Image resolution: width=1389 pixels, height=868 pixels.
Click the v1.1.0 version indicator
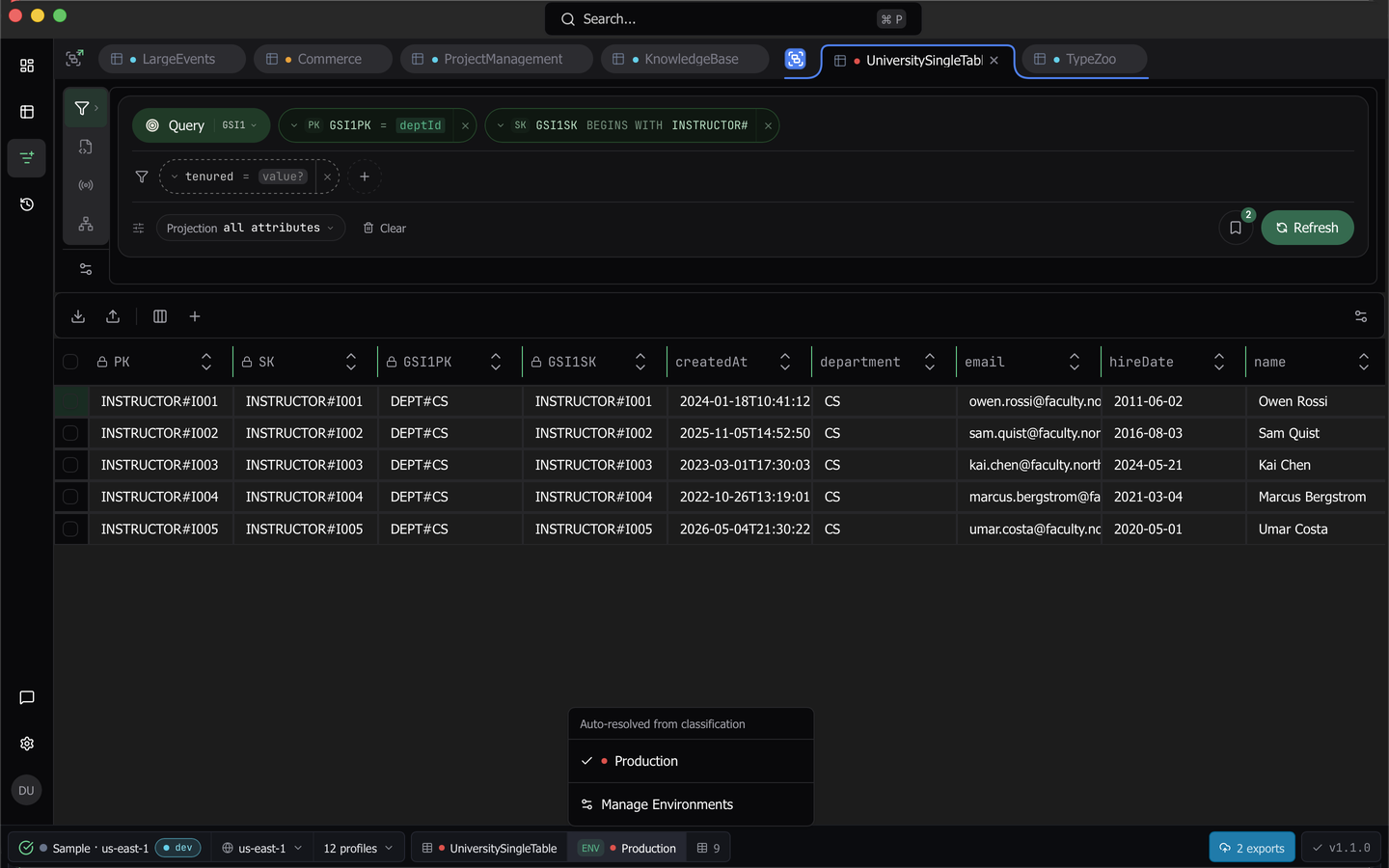[x=1341, y=848]
